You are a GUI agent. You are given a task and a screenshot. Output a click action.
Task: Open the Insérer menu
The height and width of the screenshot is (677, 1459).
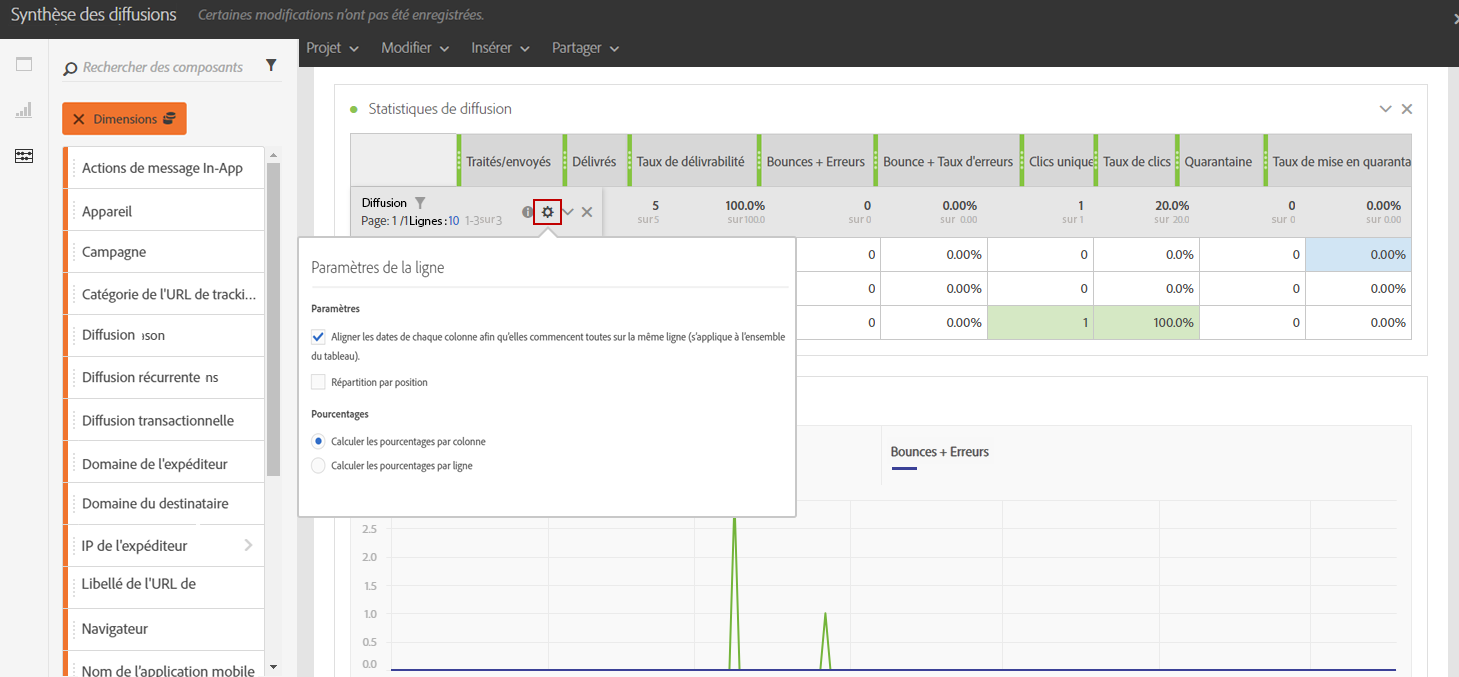500,48
